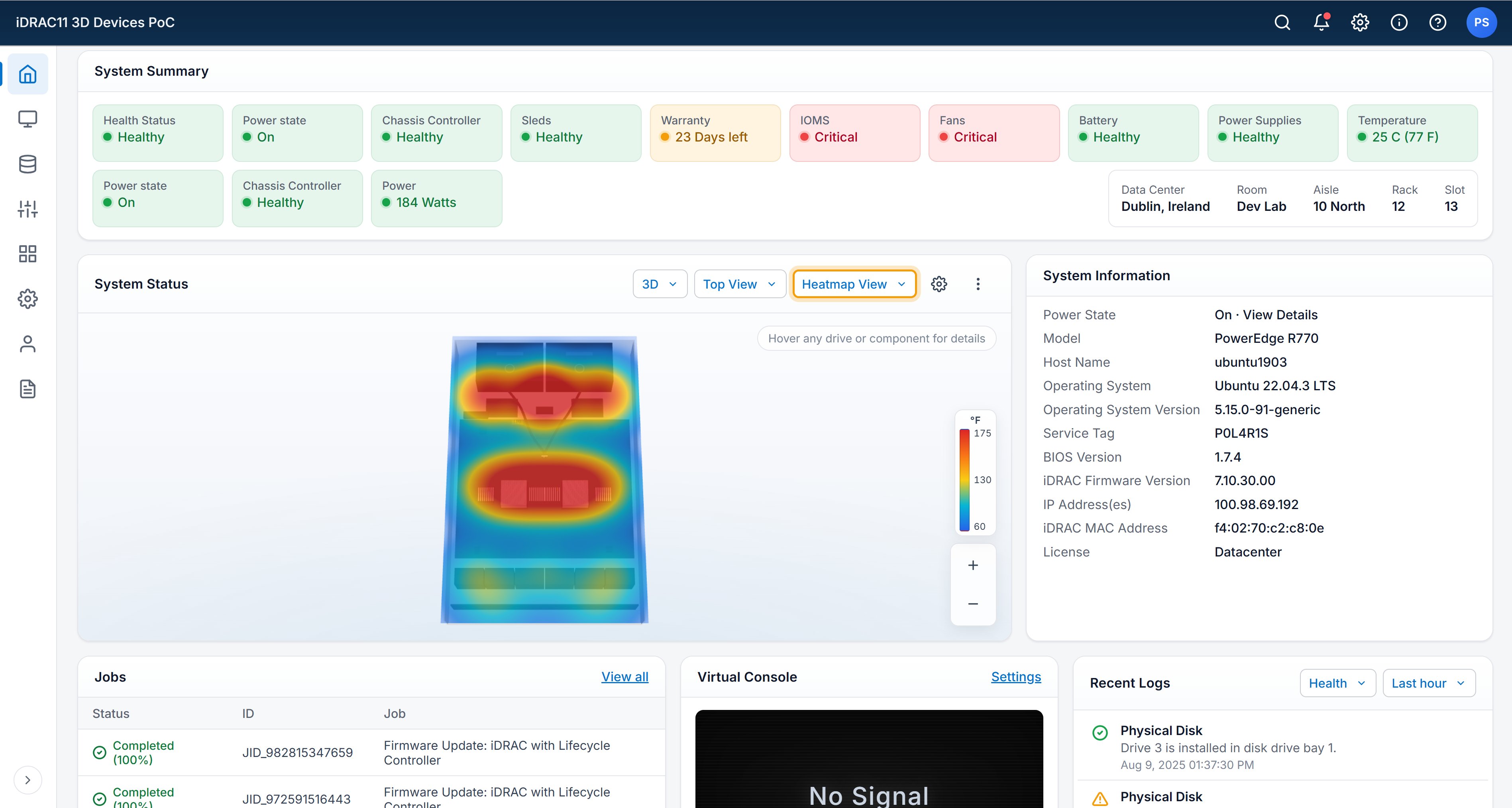Click the iDRAC firmware version 7.10.30.00
This screenshot has height=808, width=1512.
point(1245,480)
